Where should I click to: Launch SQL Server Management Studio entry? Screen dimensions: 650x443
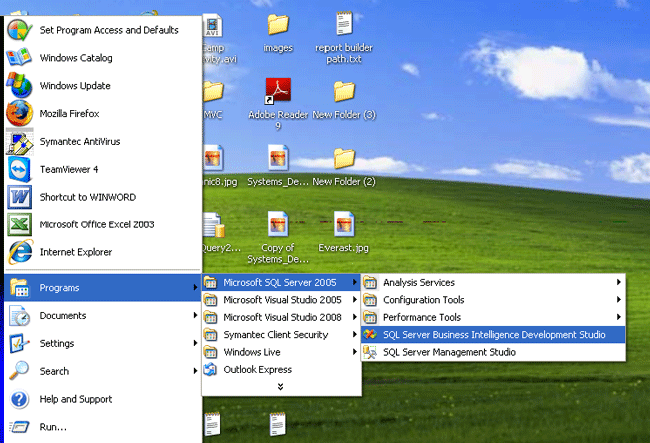pyautogui.click(x=493, y=352)
